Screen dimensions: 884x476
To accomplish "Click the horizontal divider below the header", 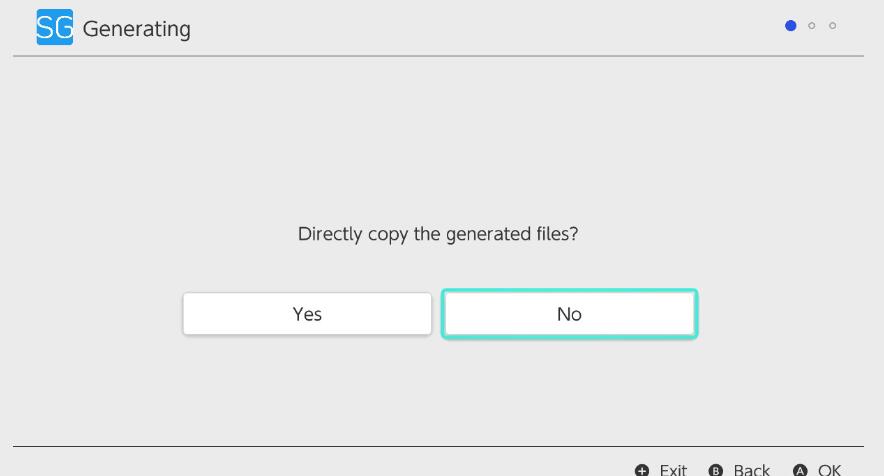I will 438,56.
